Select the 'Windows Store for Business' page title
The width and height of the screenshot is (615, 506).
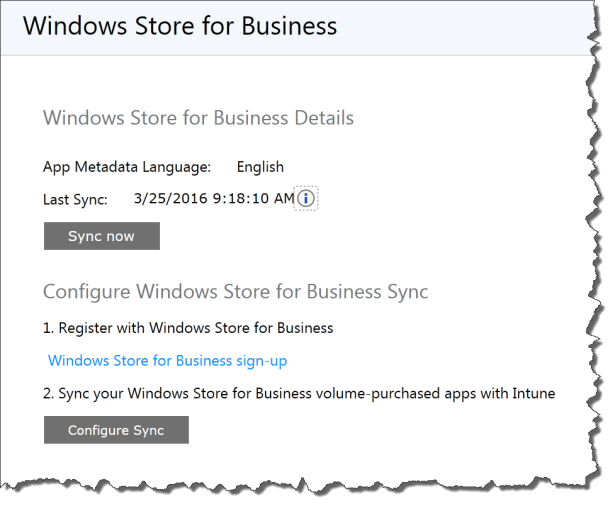[x=180, y=26]
